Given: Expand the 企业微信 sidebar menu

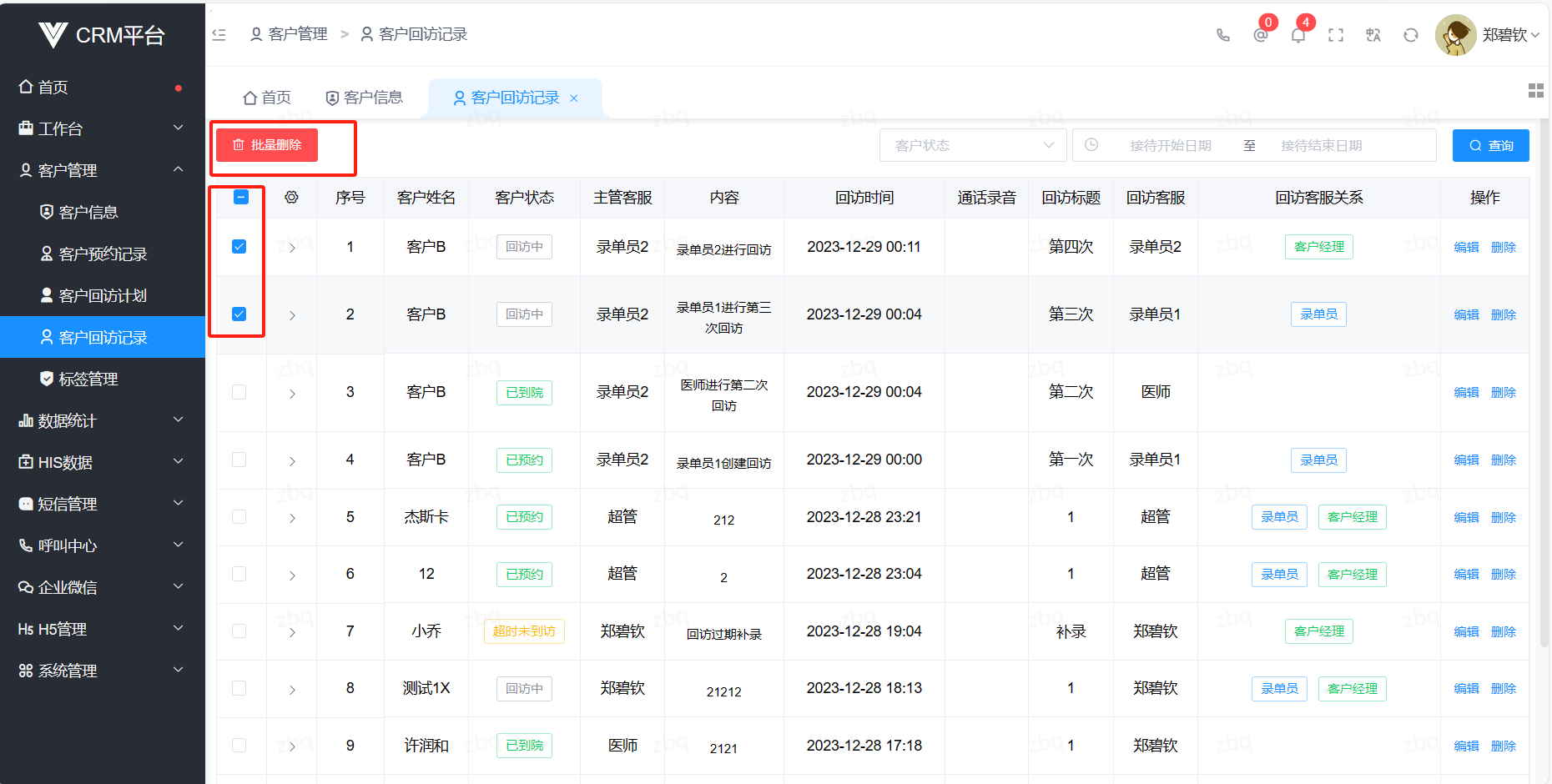Looking at the screenshot, I should [103, 587].
